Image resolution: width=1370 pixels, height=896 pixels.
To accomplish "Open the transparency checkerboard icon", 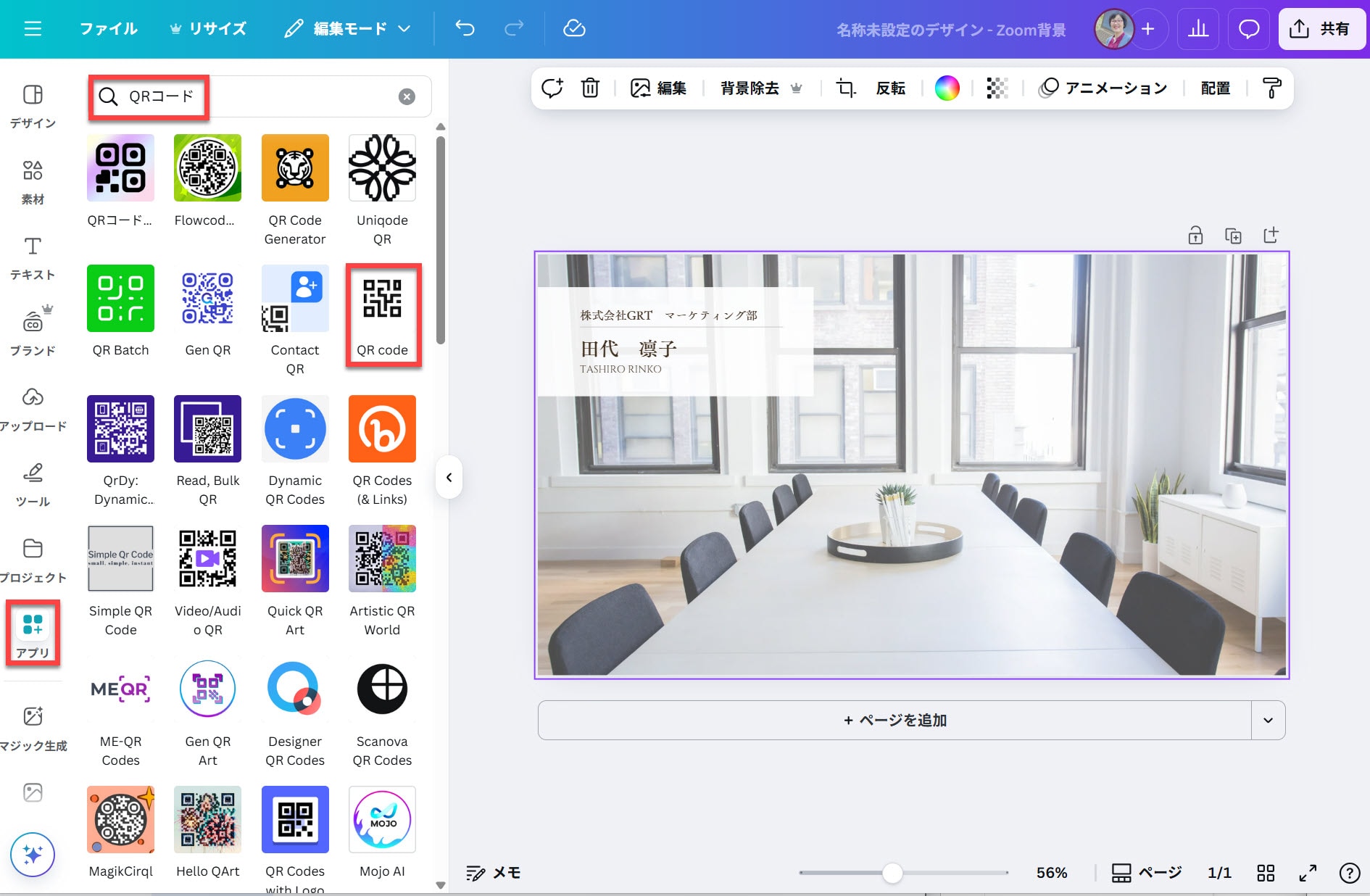I will (x=997, y=88).
